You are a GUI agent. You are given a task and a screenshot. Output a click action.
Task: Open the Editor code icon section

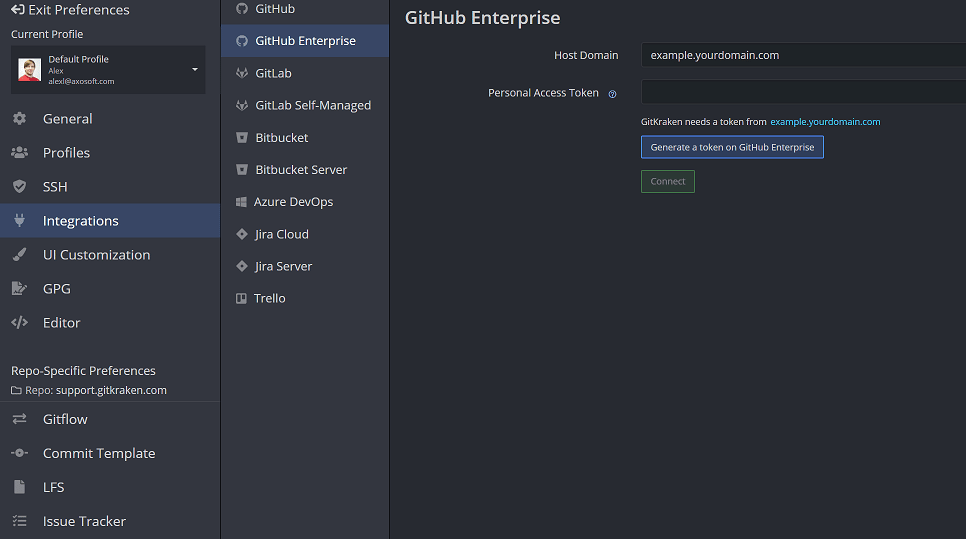[x=19, y=323]
